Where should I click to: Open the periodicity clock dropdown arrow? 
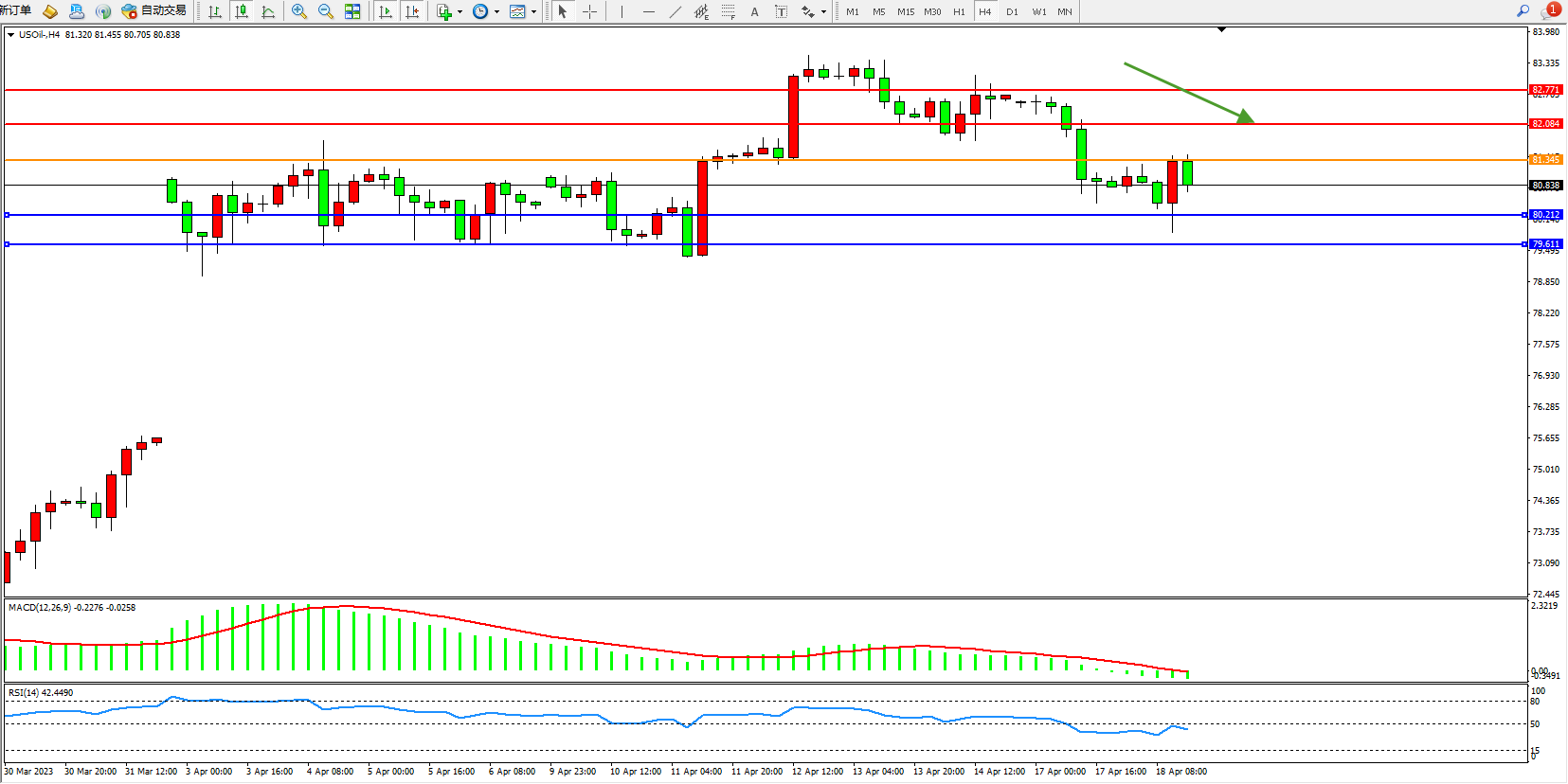[496, 12]
